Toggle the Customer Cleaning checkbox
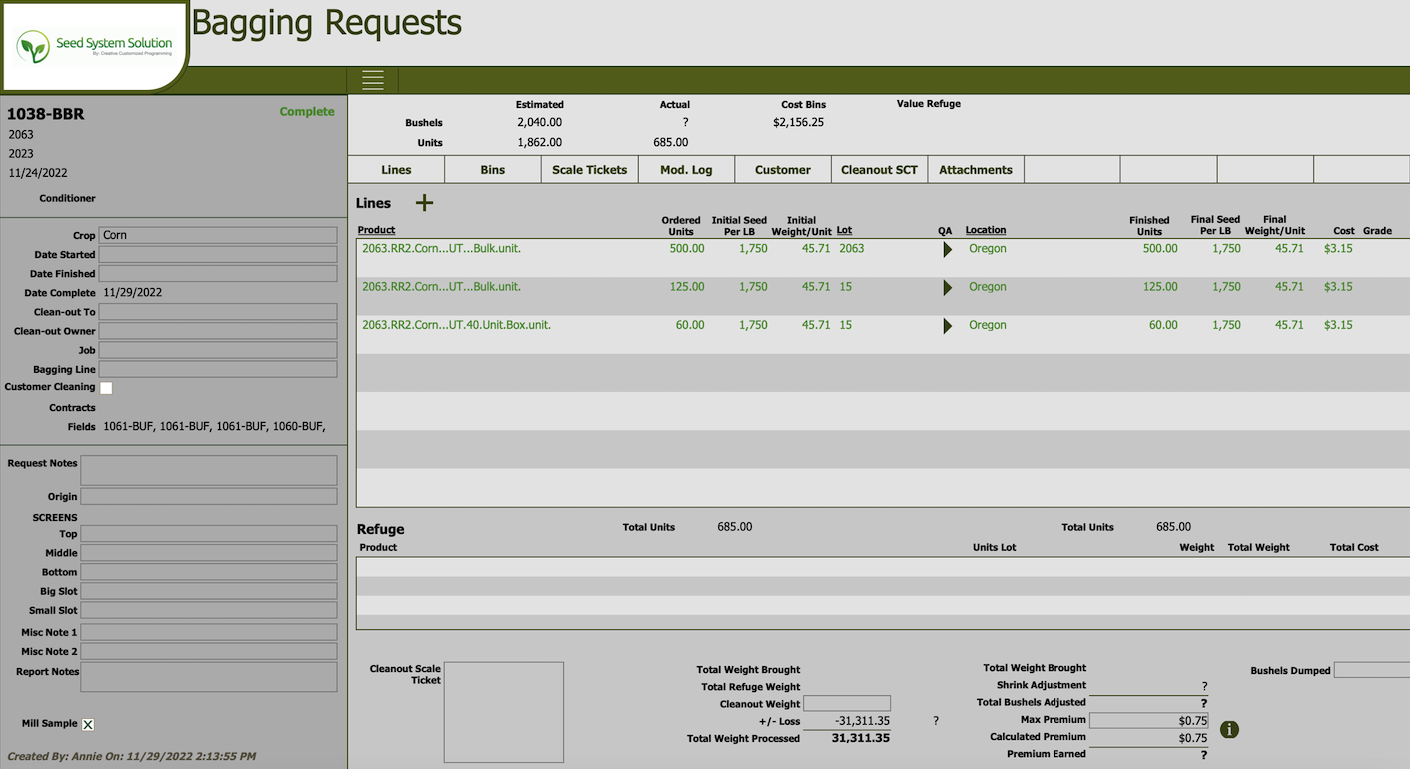The width and height of the screenshot is (1410, 769). tap(106, 388)
